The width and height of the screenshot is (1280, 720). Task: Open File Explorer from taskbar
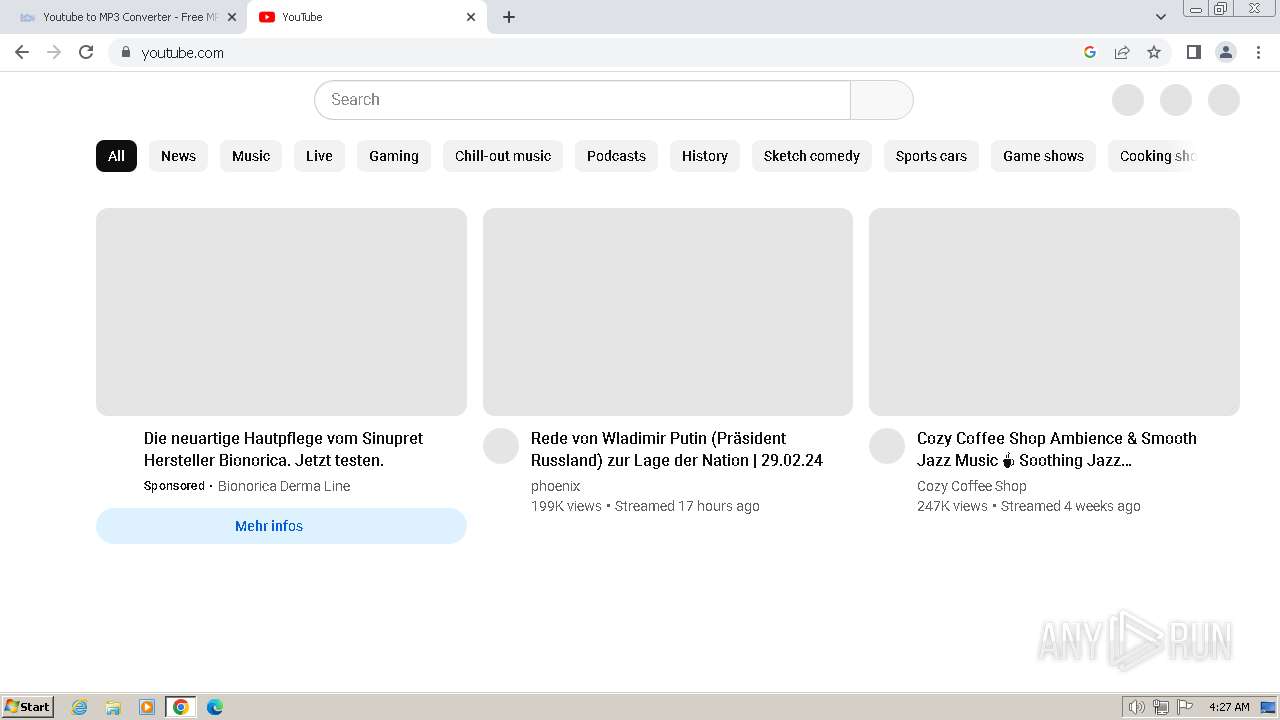(113, 707)
